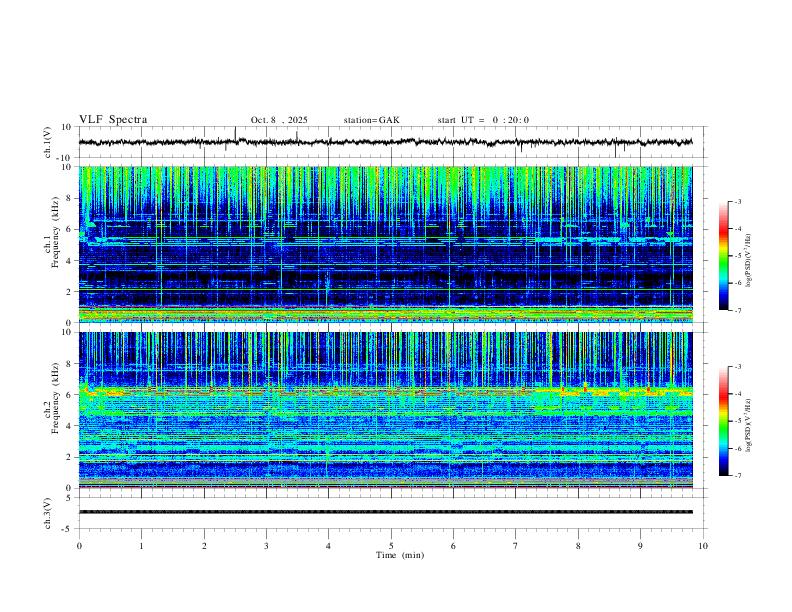Image resolution: width=792 pixels, height=612 pixels.
Task: Click the ch.2 spectrogram panel
Action: [385, 410]
